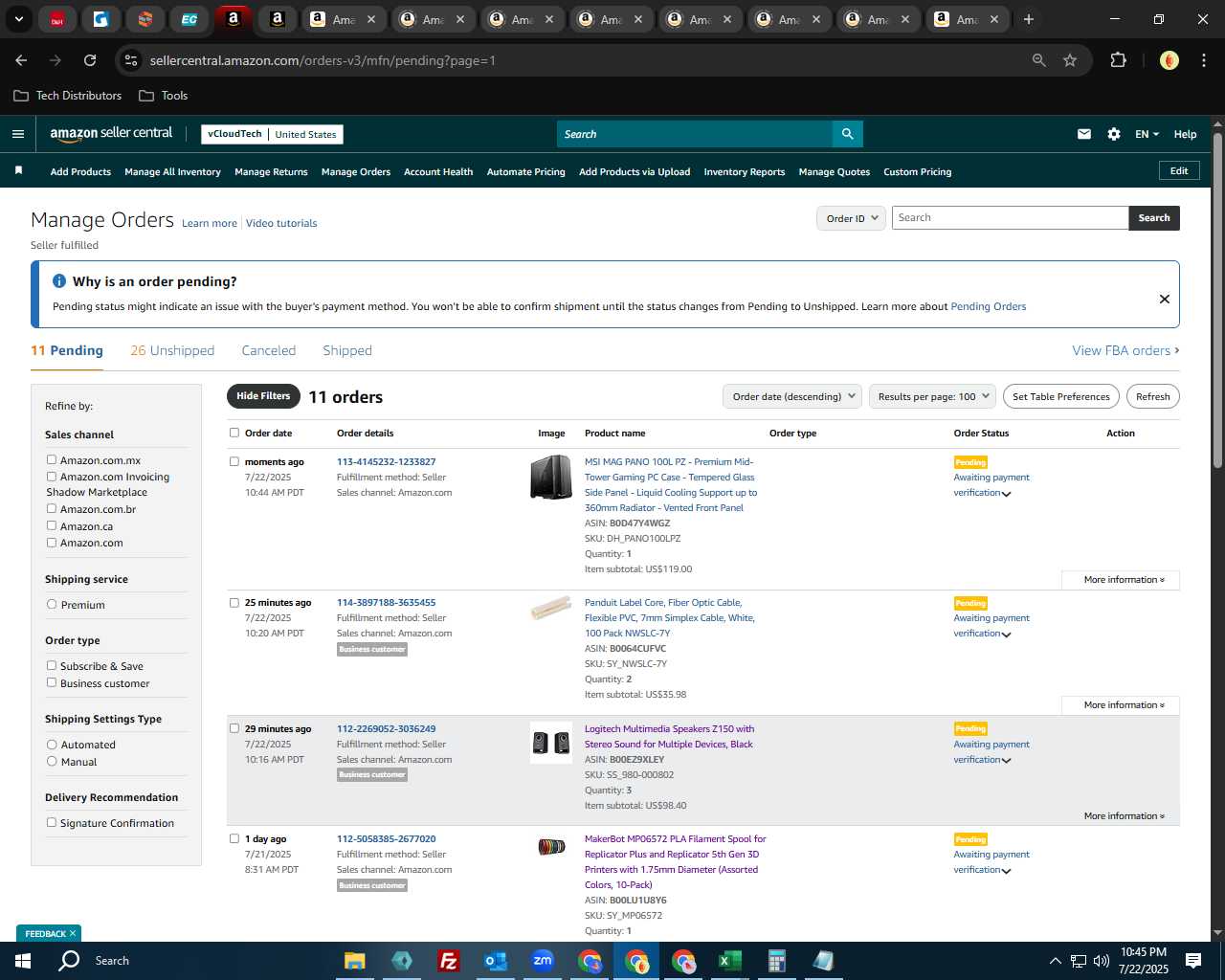Check the Subscribe & Save filter
The width and height of the screenshot is (1225, 980).
pyautogui.click(x=52, y=665)
